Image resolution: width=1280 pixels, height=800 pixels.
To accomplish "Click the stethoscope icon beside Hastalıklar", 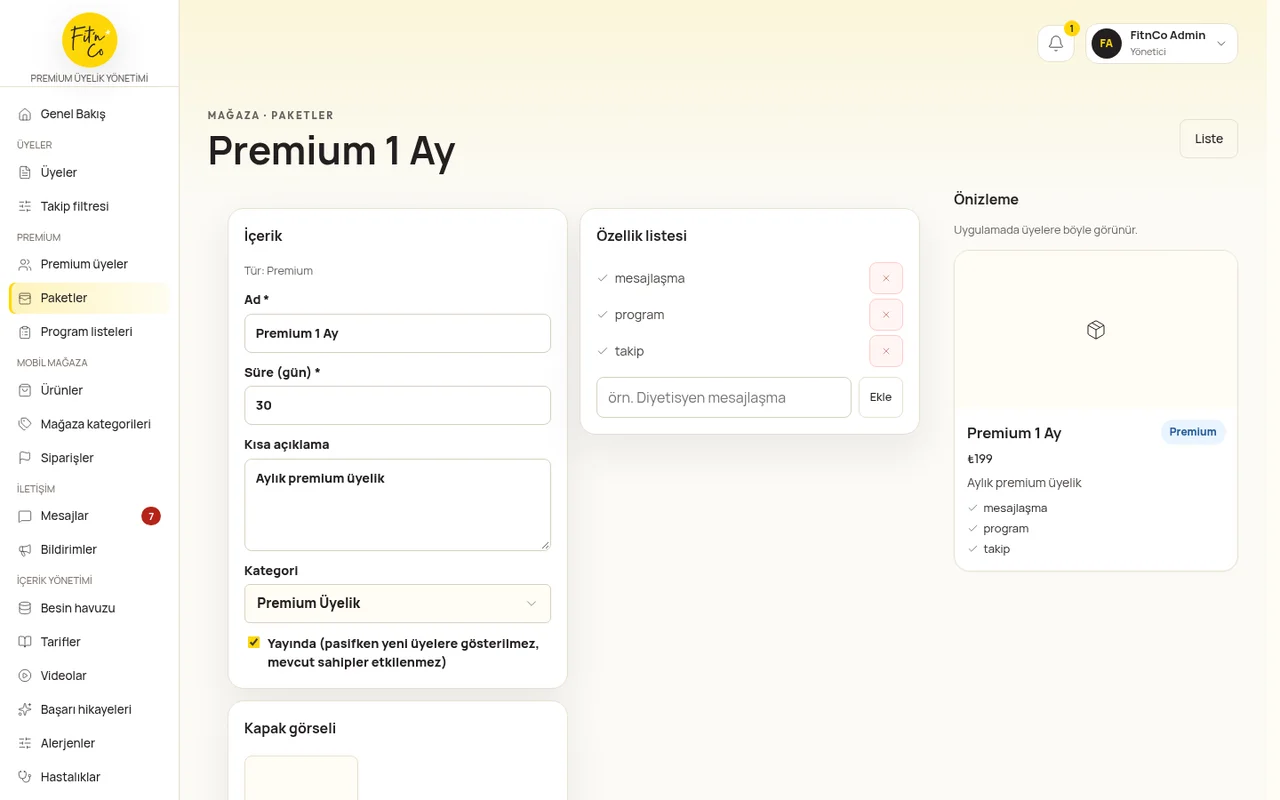I will pyautogui.click(x=25, y=777).
